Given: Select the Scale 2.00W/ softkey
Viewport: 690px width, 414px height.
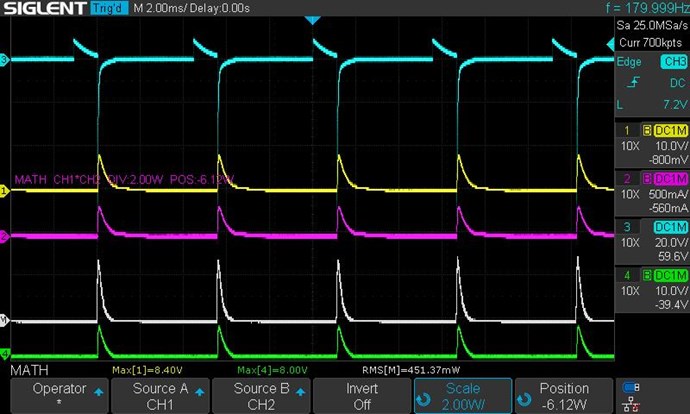Looking at the screenshot, I should [x=463, y=396].
